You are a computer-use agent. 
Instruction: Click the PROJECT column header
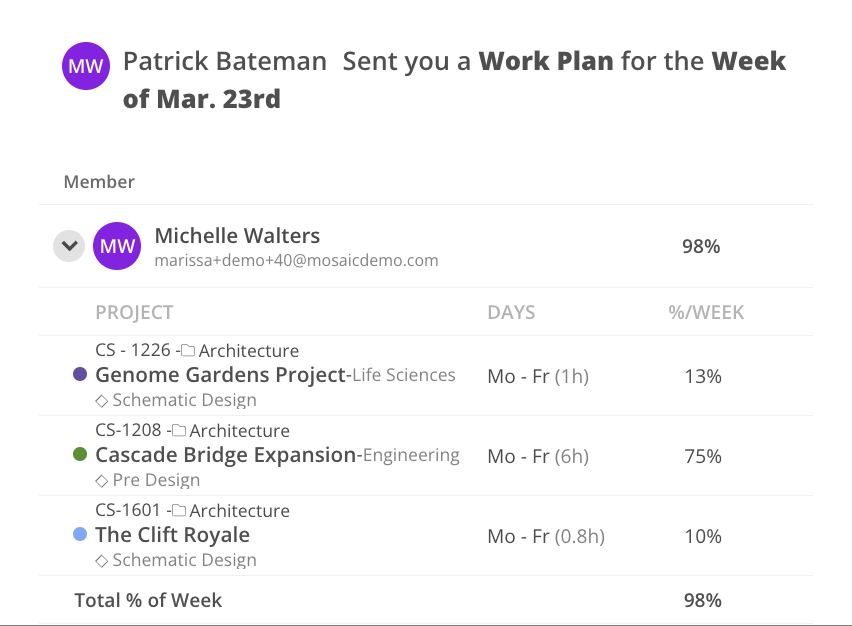point(134,312)
